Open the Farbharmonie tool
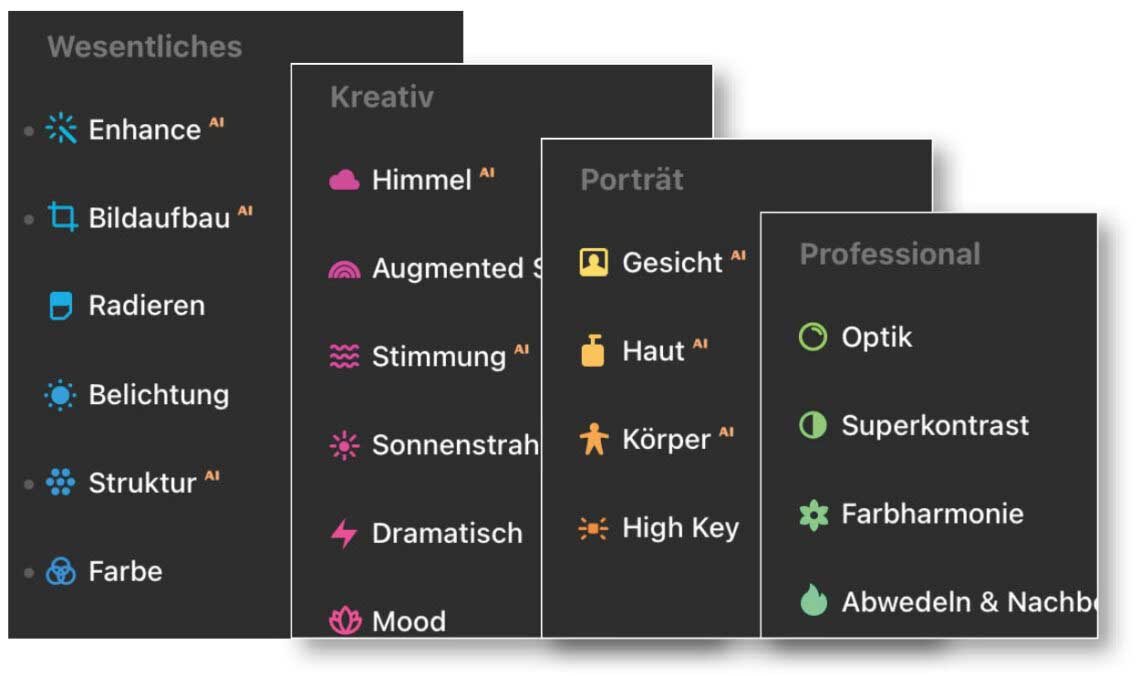1140x676 pixels. [x=932, y=514]
